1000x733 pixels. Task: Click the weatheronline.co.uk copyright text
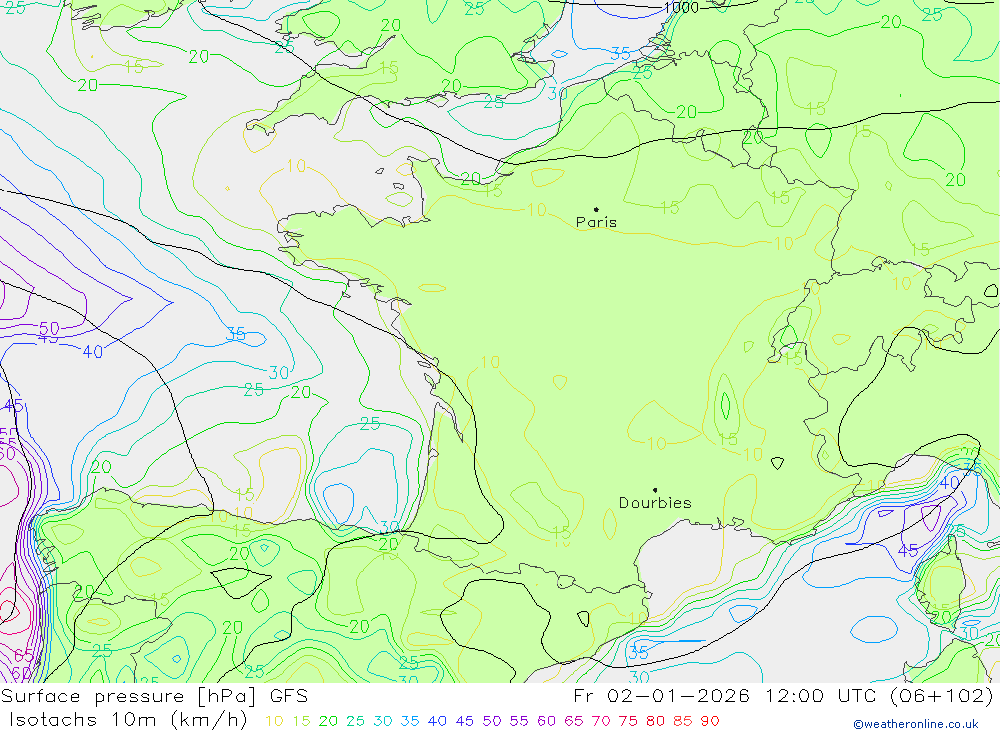tap(916, 724)
